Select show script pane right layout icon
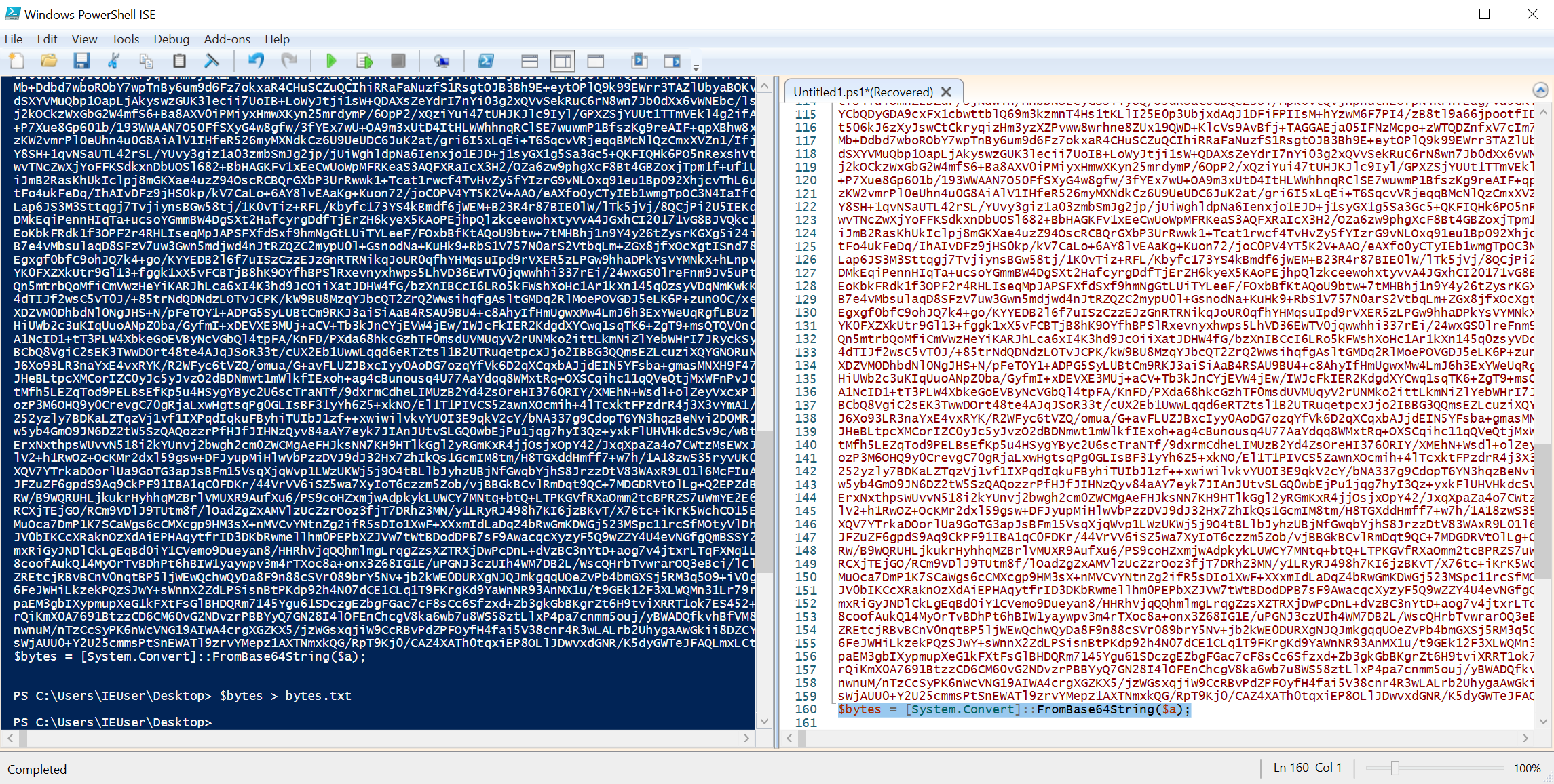The width and height of the screenshot is (1554, 784). point(563,61)
